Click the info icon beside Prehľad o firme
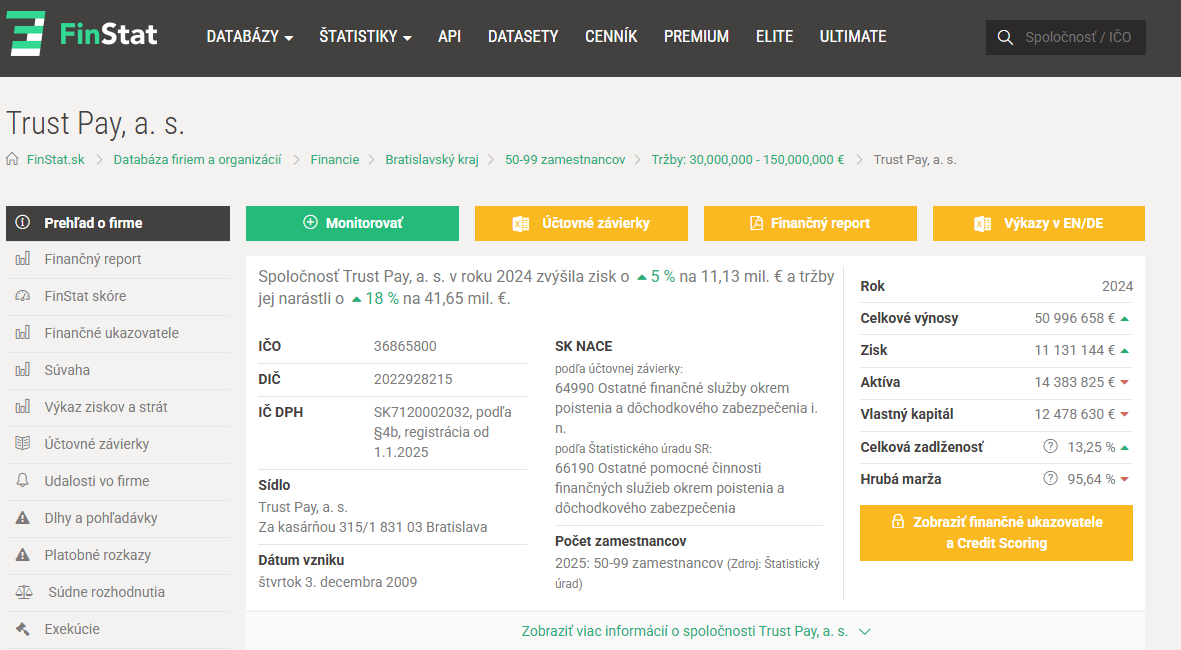The height and width of the screenshot is (650, 1181). coord(23,222)
